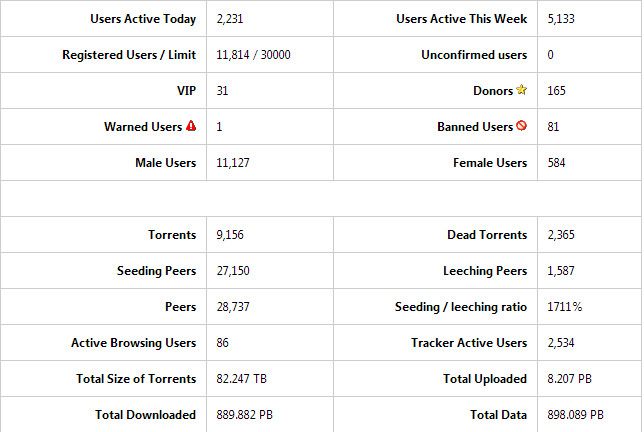Click the Total Data value 898.089 PB

(575, 415)
